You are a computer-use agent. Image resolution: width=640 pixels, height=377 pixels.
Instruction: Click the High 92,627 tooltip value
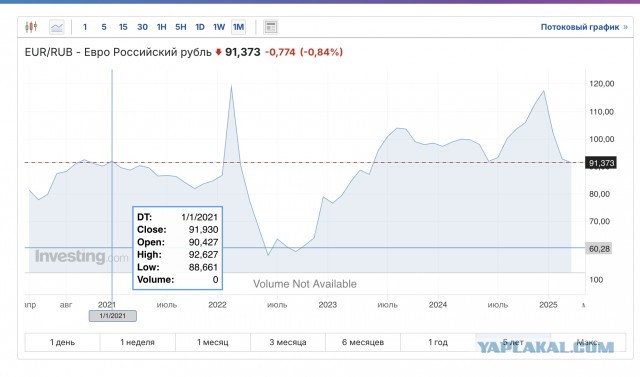[x=203, y=255]
